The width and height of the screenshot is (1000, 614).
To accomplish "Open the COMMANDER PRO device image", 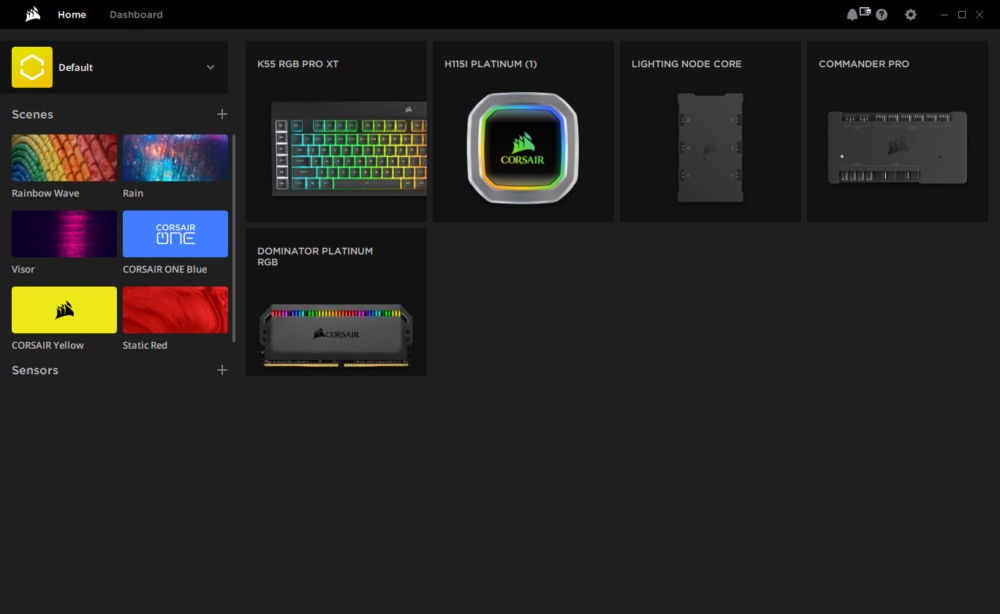I will coord(897,148).
